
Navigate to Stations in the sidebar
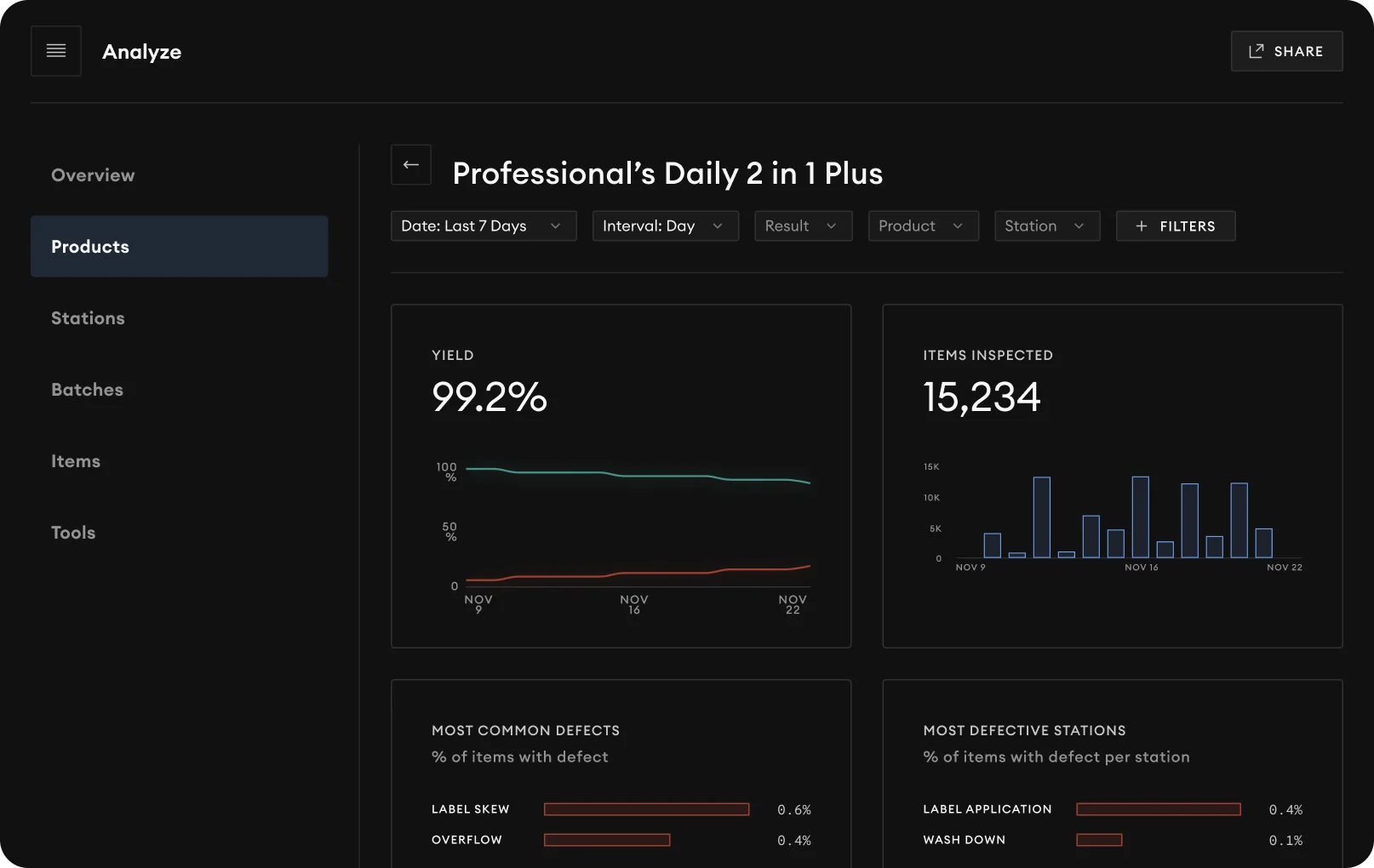tap(88, 318)
